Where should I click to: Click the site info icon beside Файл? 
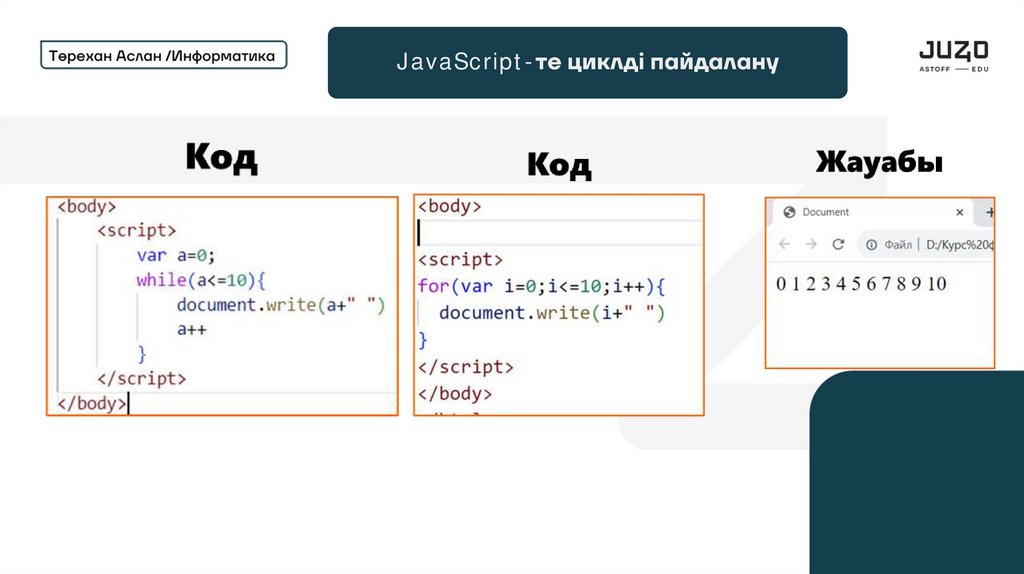tap(871, 245)
